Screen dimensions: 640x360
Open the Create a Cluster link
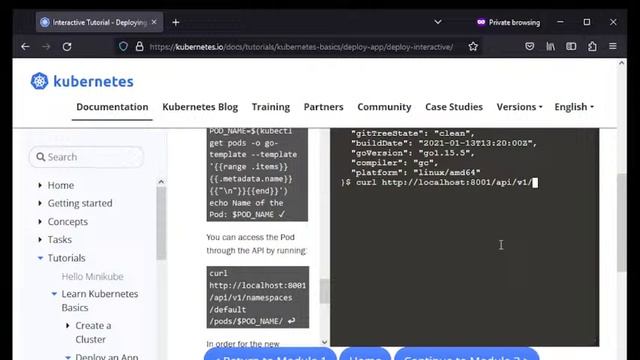(x=93, y=332)
